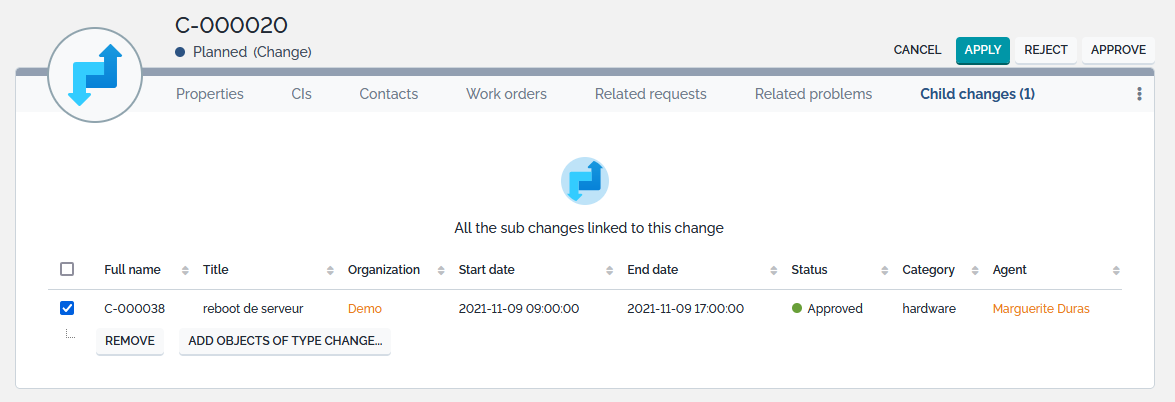This screenshot has height=402, width=1175.
Task: Sort by Full name column arrows
Action: point(185,271)
